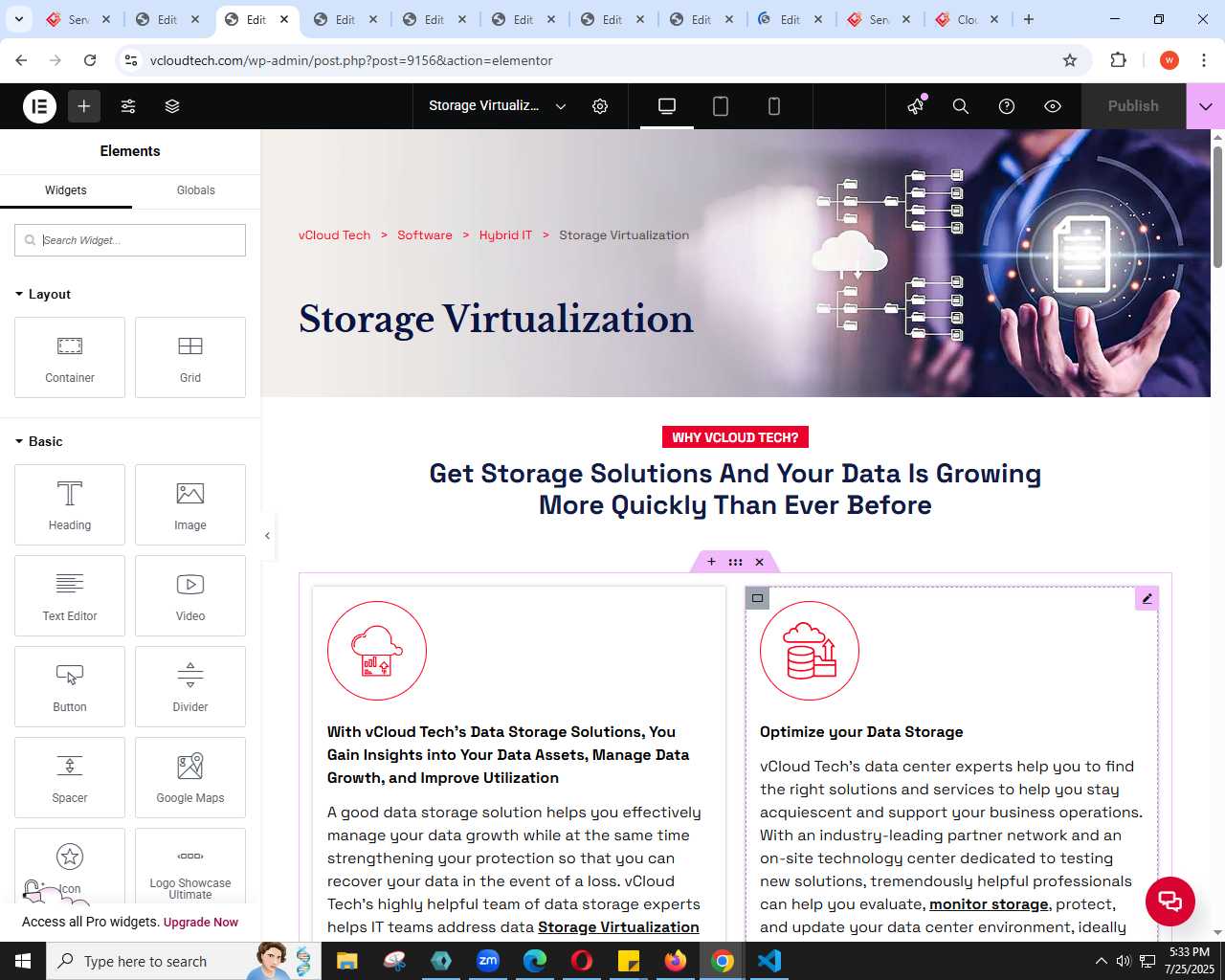Screen dimensions: 1225x980
Task: Click the Software breadcrumb link
Action: pos(425,235)
